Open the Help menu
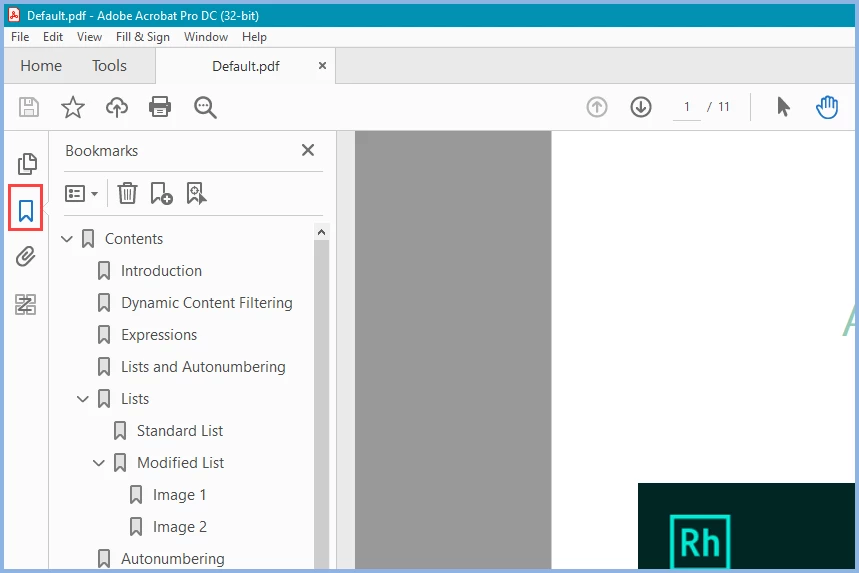The image size is (859, 573). pos(254,37)
